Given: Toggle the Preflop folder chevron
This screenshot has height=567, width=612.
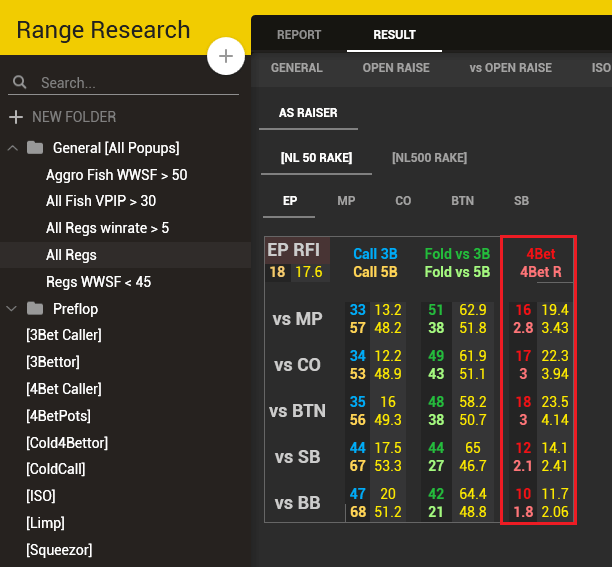Looking at the screenshot, I should (12, 309).
